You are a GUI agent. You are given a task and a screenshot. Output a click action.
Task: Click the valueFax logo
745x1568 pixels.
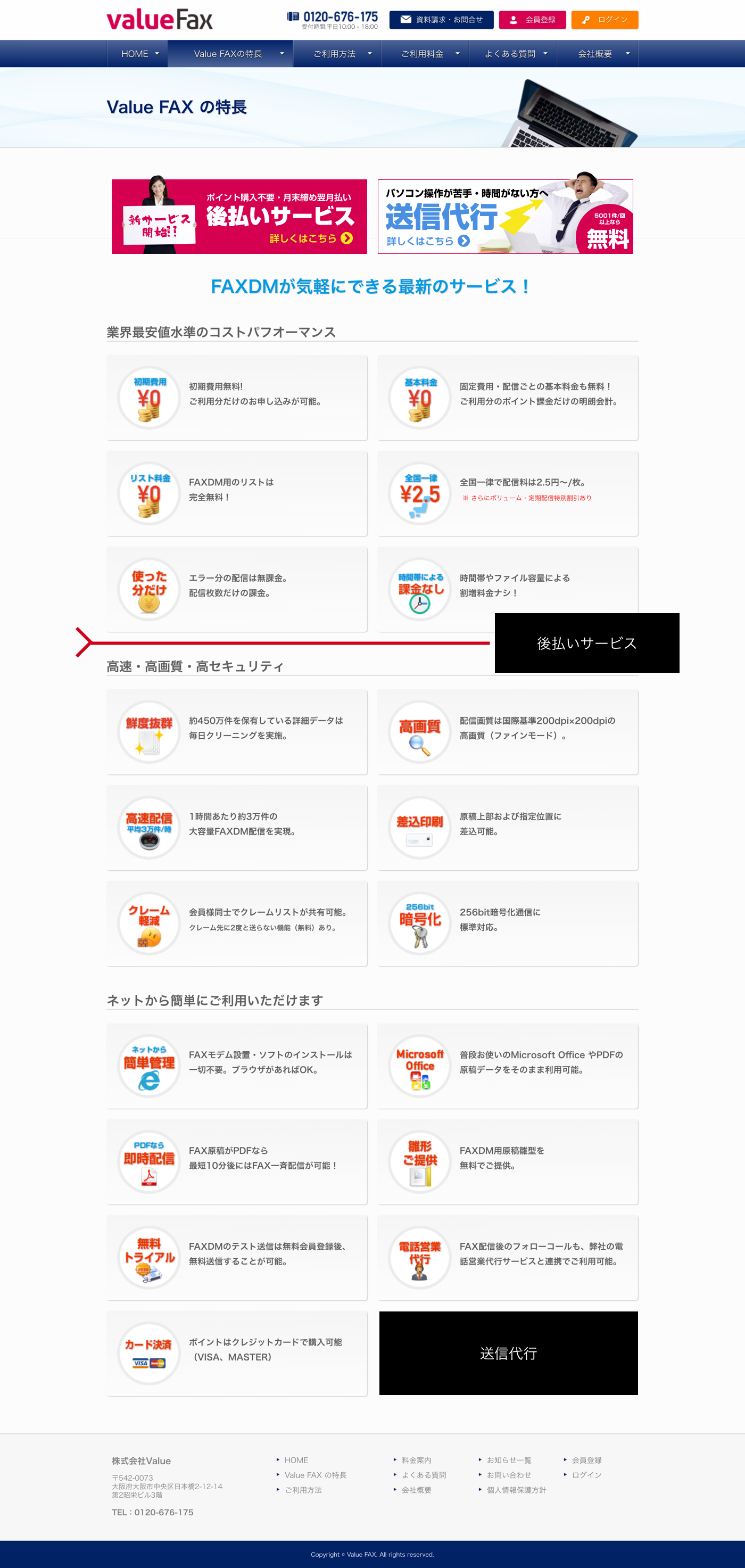(160, 20)
